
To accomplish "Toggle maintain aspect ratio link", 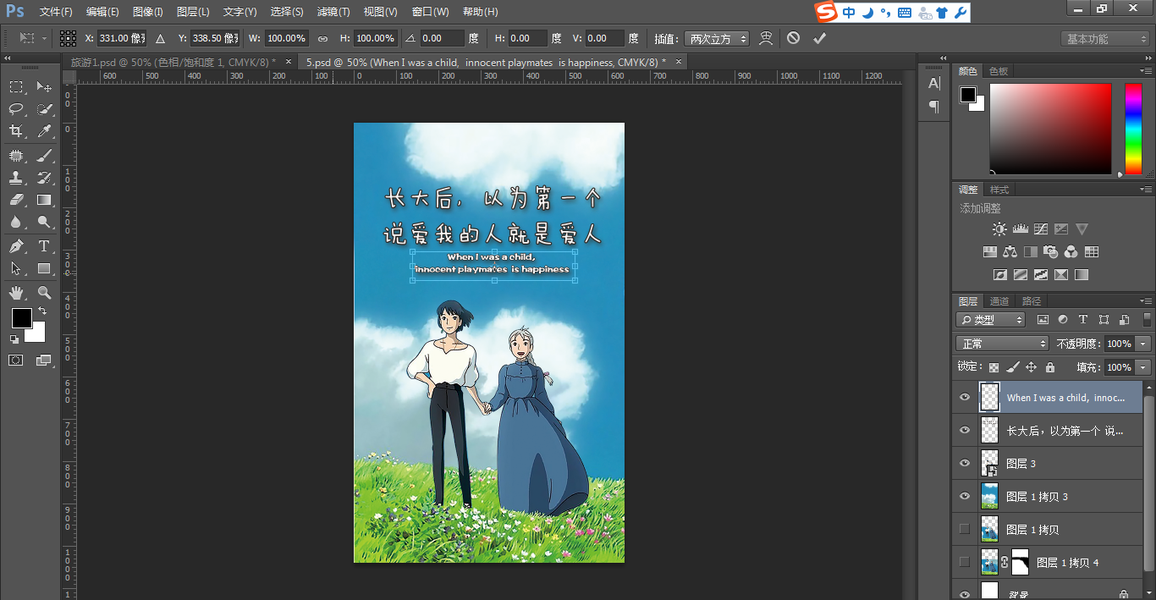I will click(322, 38).
